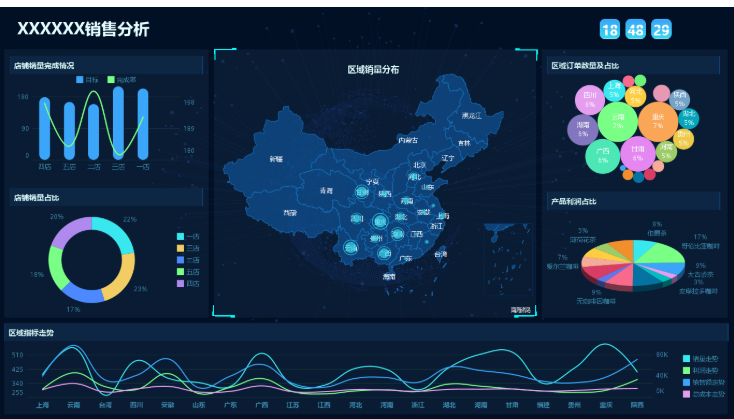This screenshot has width=734, height=419.
Task: Click the glowing 云南 marker on the map
Action: tap(350, 247)
